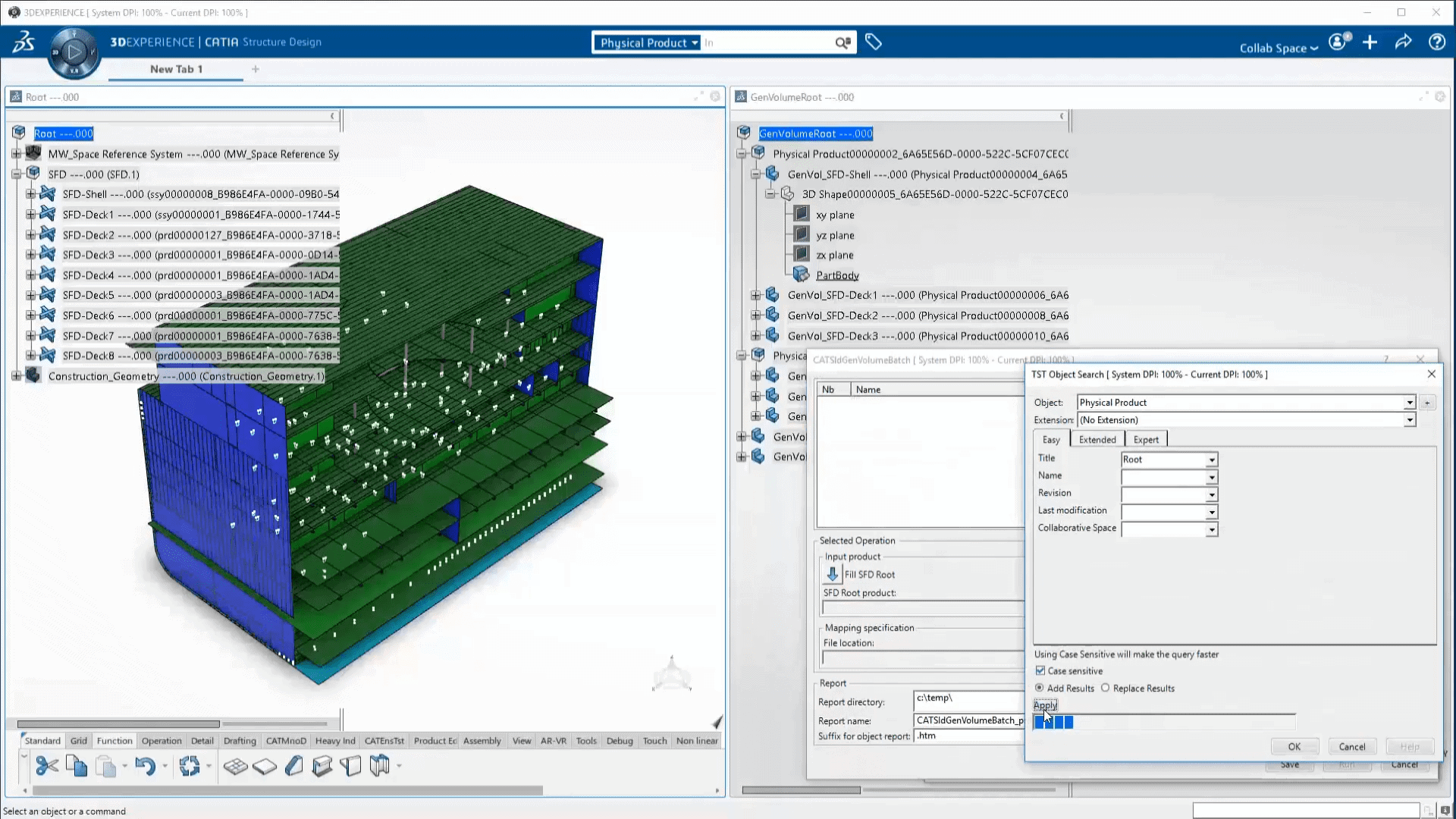Screen dimensions: 1456x819
Task: Click the Suffix for object report field
Action: click(x=969, y=736)
